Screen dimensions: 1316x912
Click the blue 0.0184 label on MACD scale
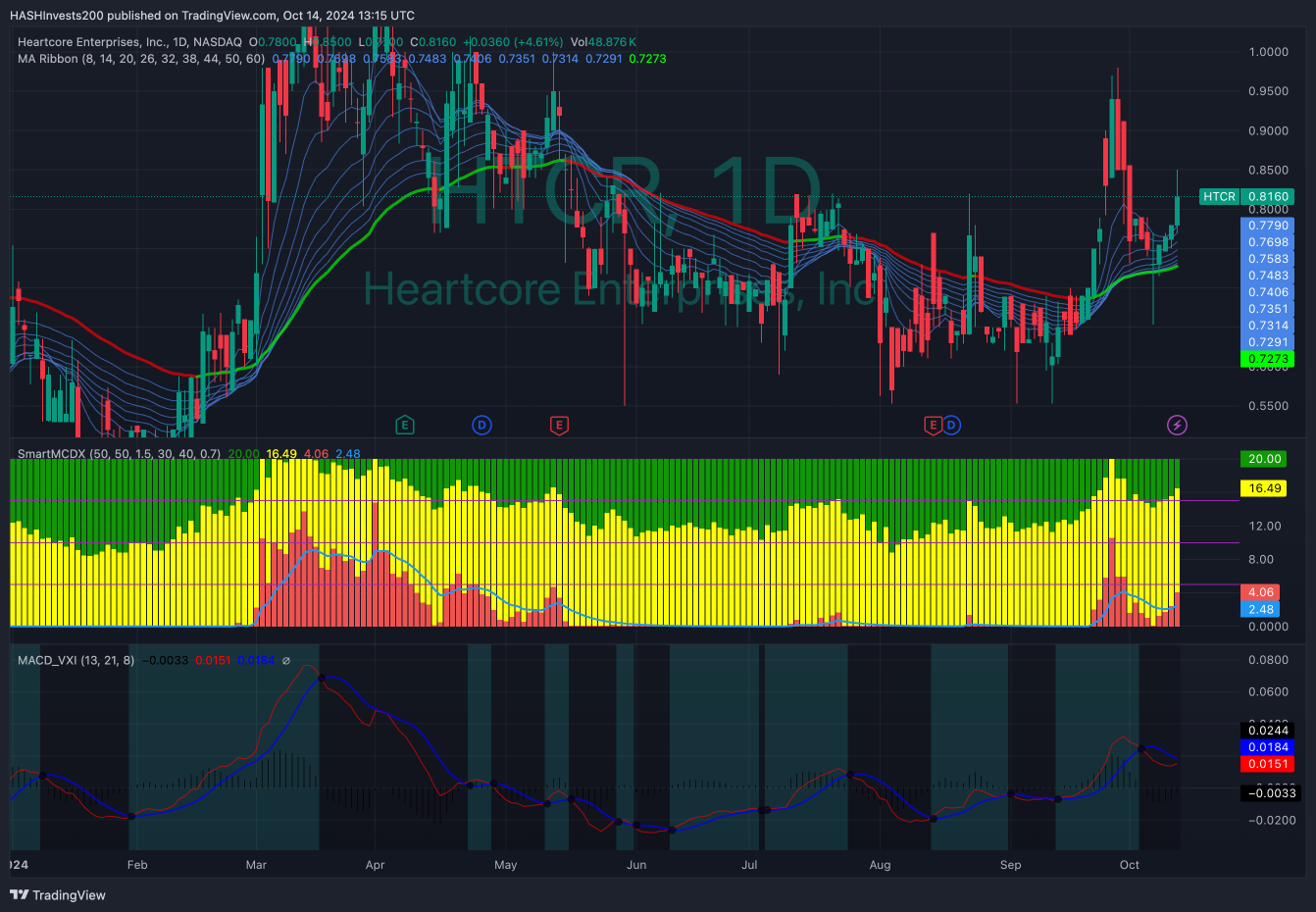1268,747
